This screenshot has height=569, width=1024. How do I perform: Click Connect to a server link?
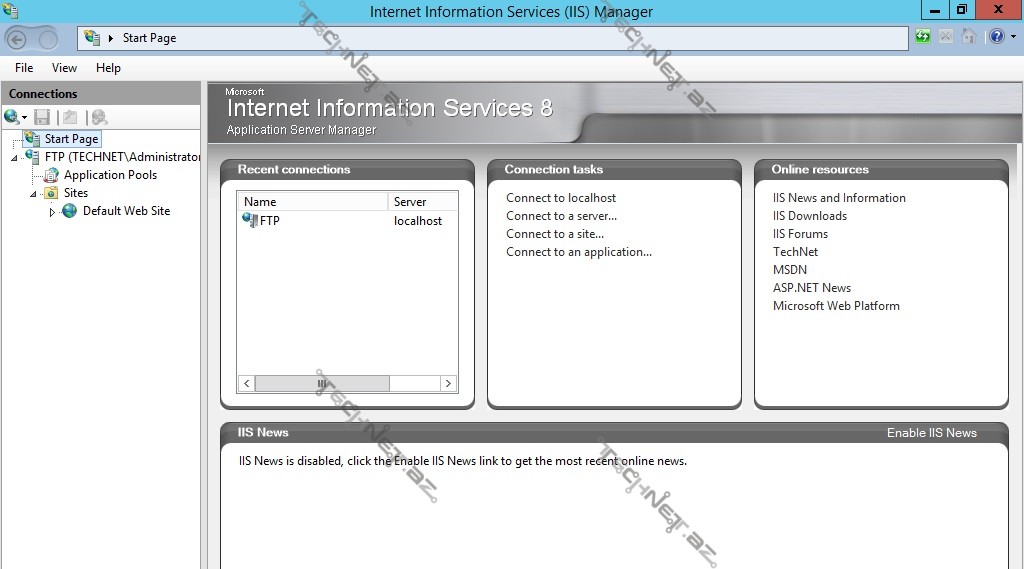point(561,216)
